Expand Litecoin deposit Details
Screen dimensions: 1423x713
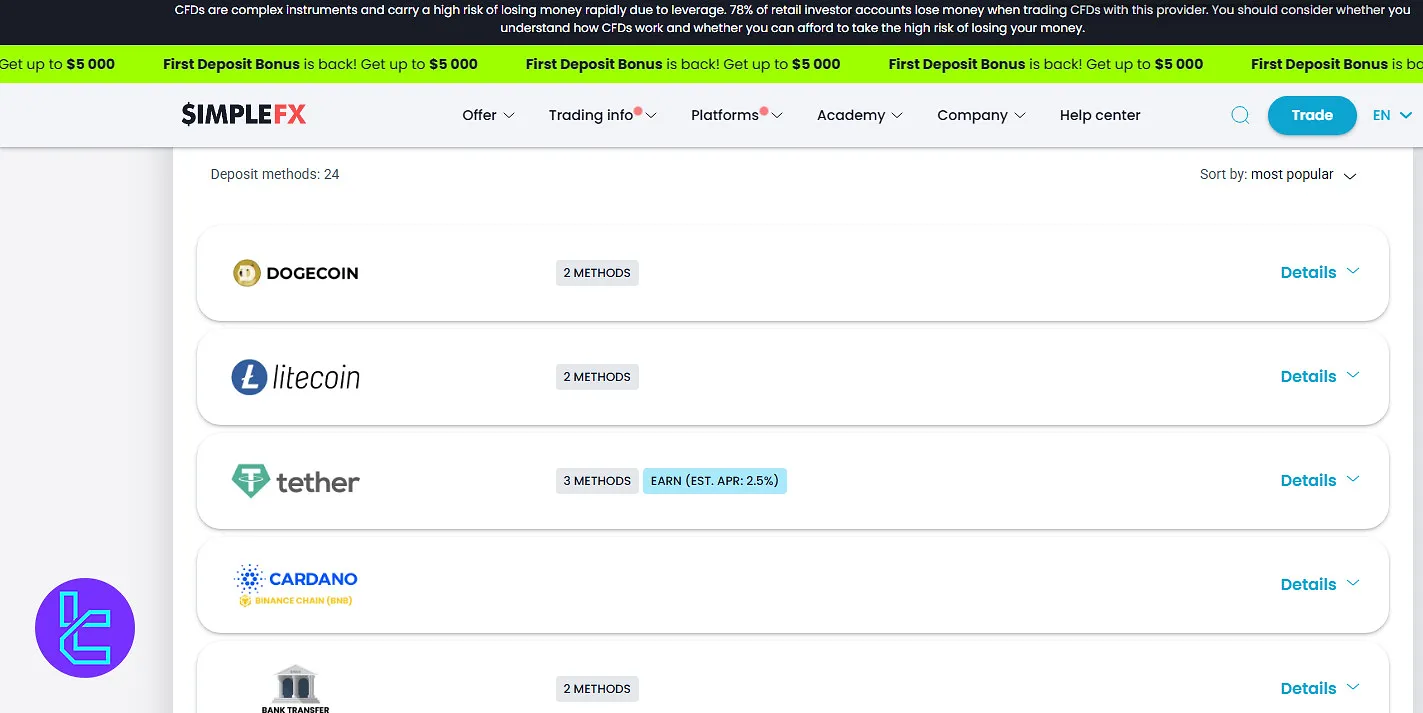tap(1319, 376)
